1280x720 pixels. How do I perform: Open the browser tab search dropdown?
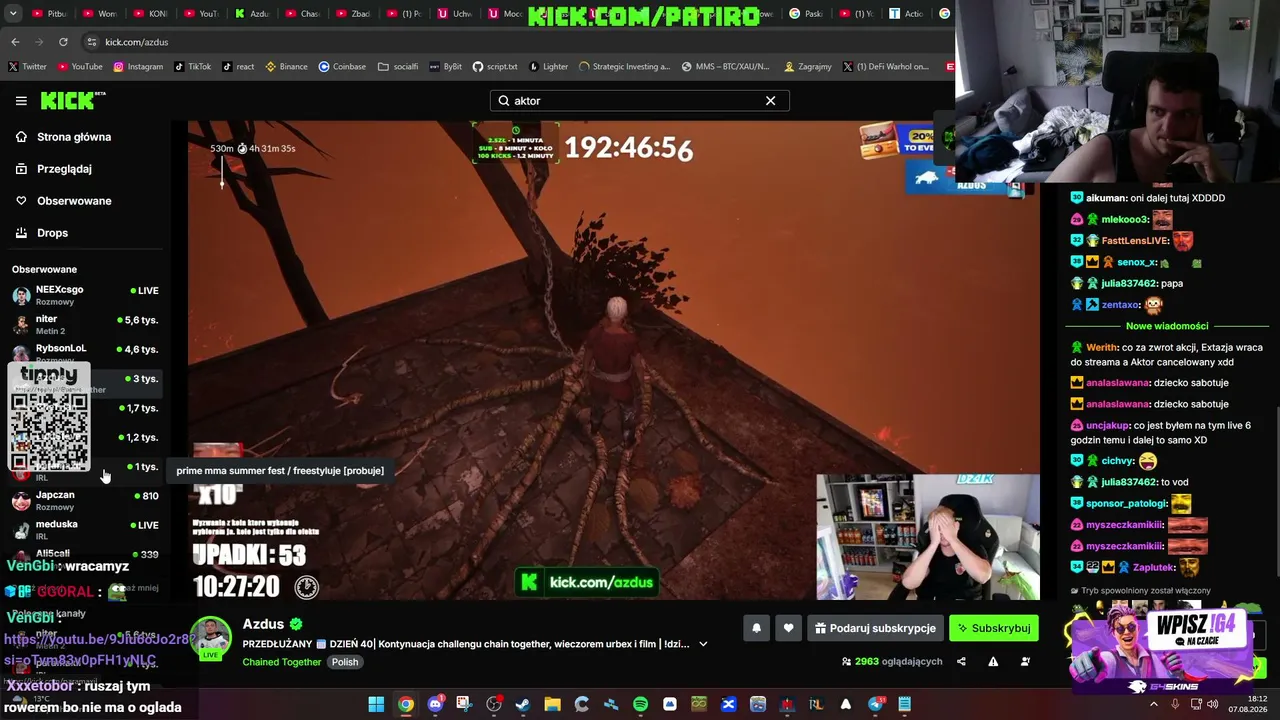[13, 14]
